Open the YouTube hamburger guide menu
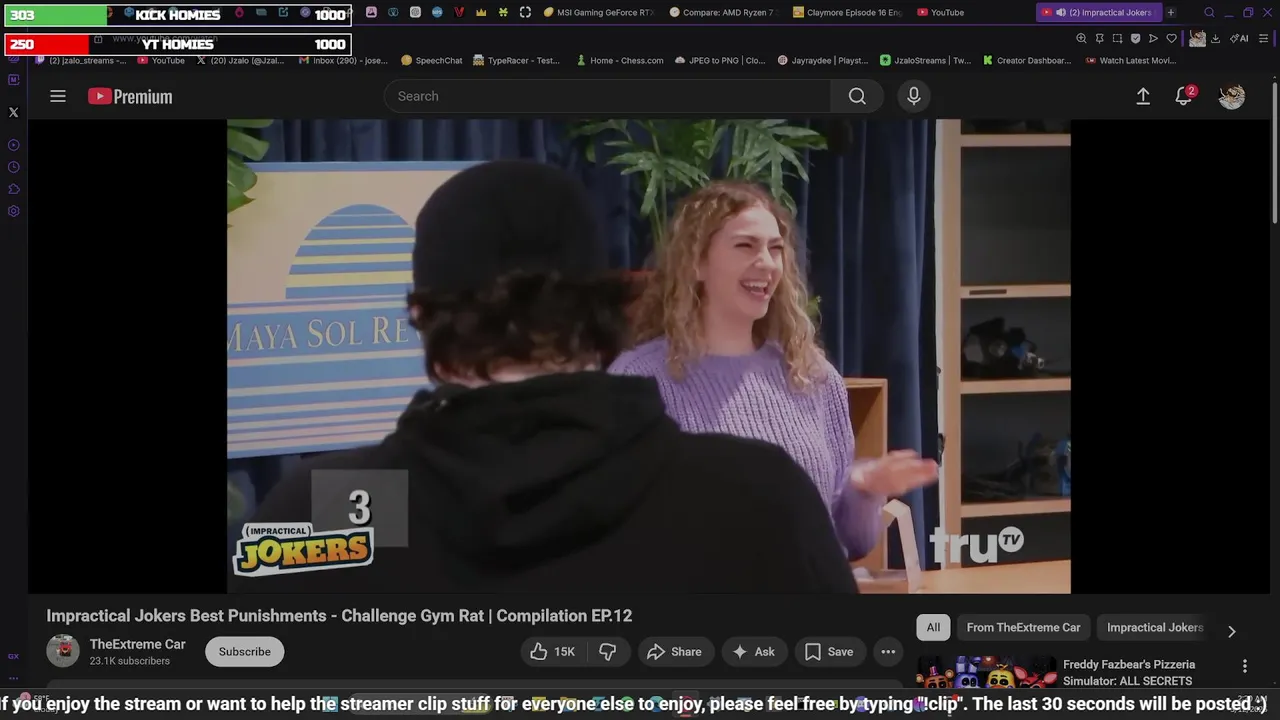Screen dimensions: 1280x720 58,96
